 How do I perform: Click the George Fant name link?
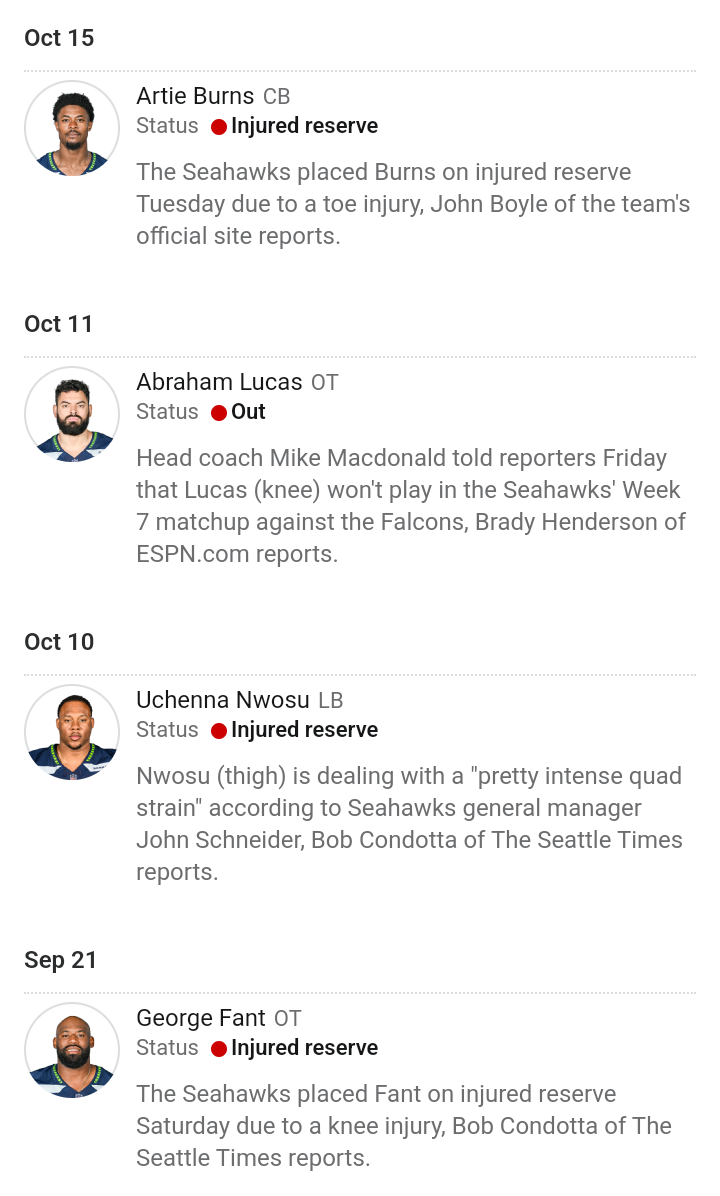point(201,1018)
